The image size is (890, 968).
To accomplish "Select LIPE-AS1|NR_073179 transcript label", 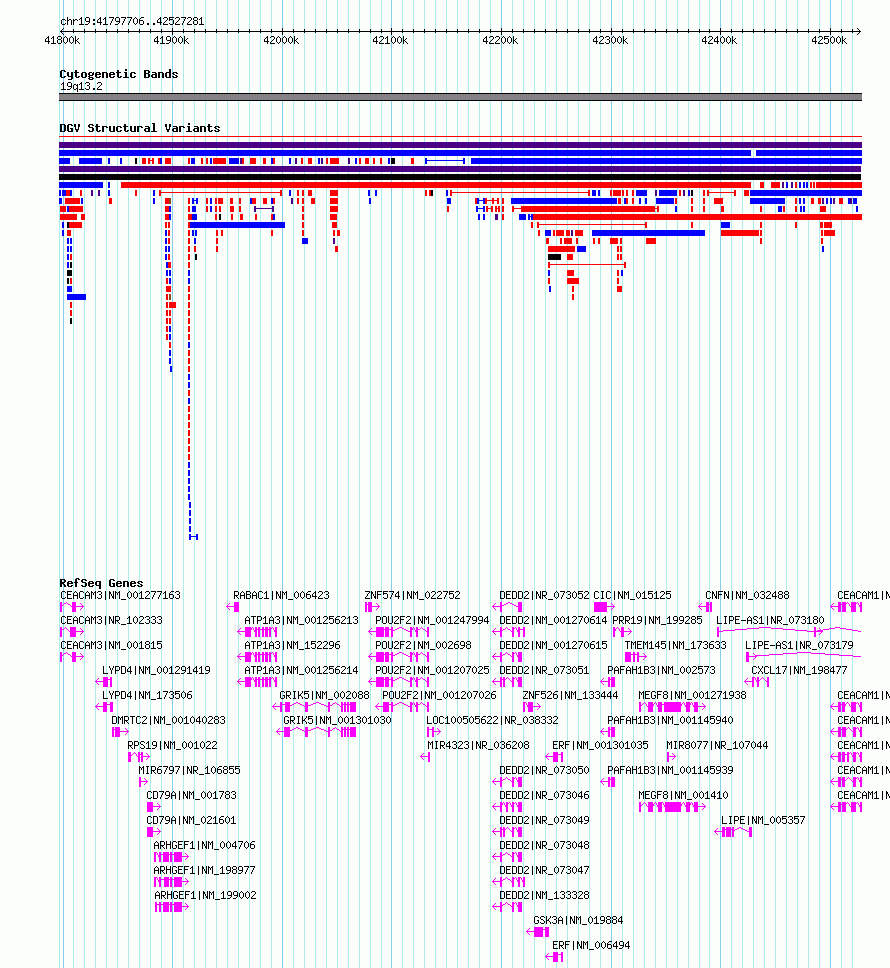I will pyautogui.click(x=799, y=645).
